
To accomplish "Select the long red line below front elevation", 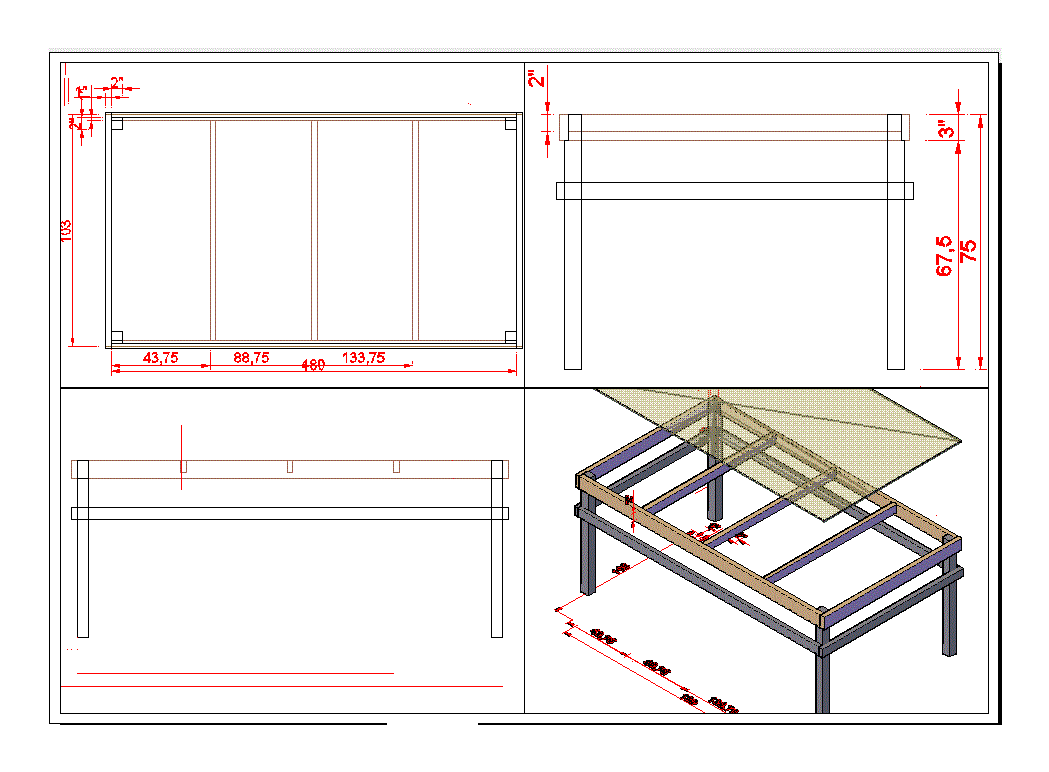I will point(282,687).
